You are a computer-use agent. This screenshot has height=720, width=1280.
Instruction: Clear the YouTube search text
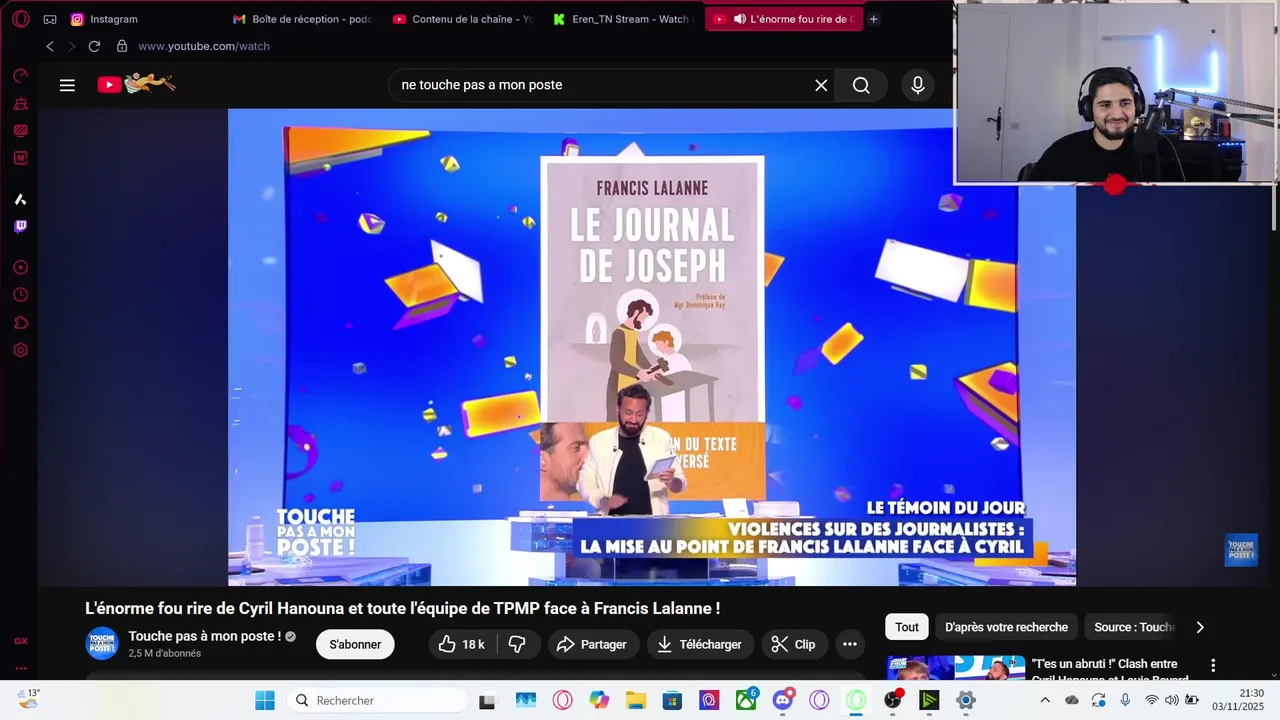[821, 85]
